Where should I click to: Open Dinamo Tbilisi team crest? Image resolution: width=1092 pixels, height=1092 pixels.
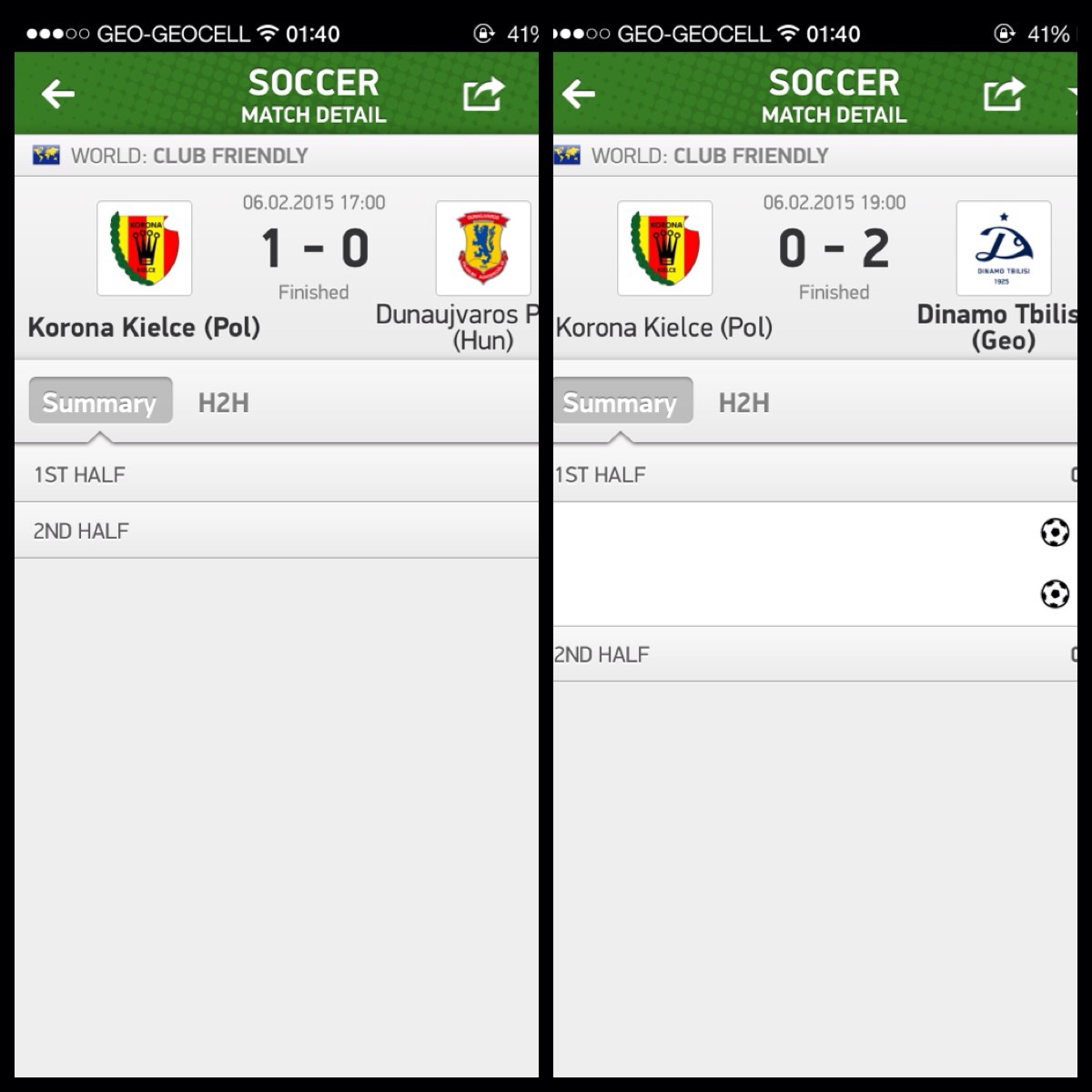(1004, 248)
